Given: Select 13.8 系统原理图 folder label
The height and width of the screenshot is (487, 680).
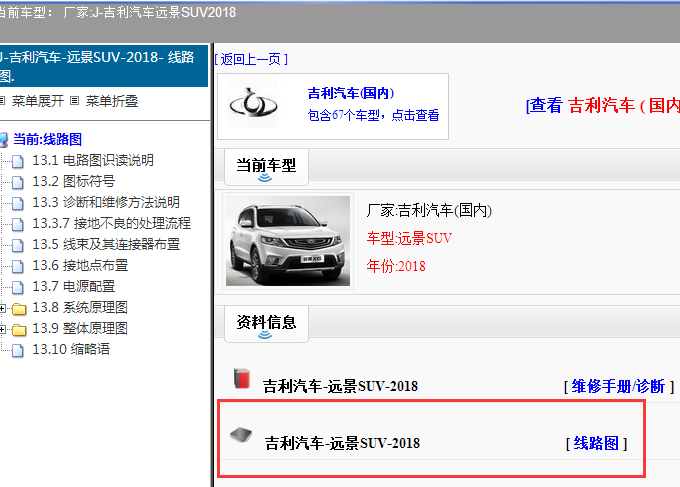Looking at the screenshot, I should coord(80,307).
